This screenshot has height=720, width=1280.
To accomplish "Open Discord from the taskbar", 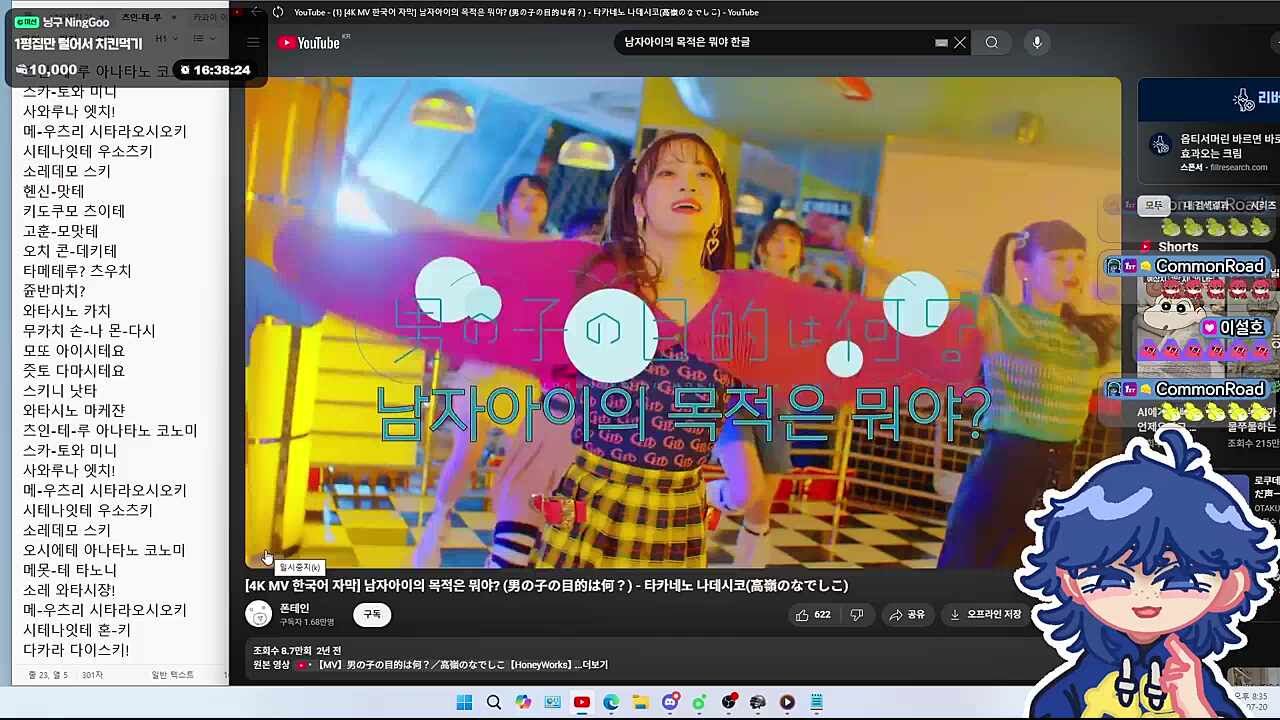I will coord(670,702).
